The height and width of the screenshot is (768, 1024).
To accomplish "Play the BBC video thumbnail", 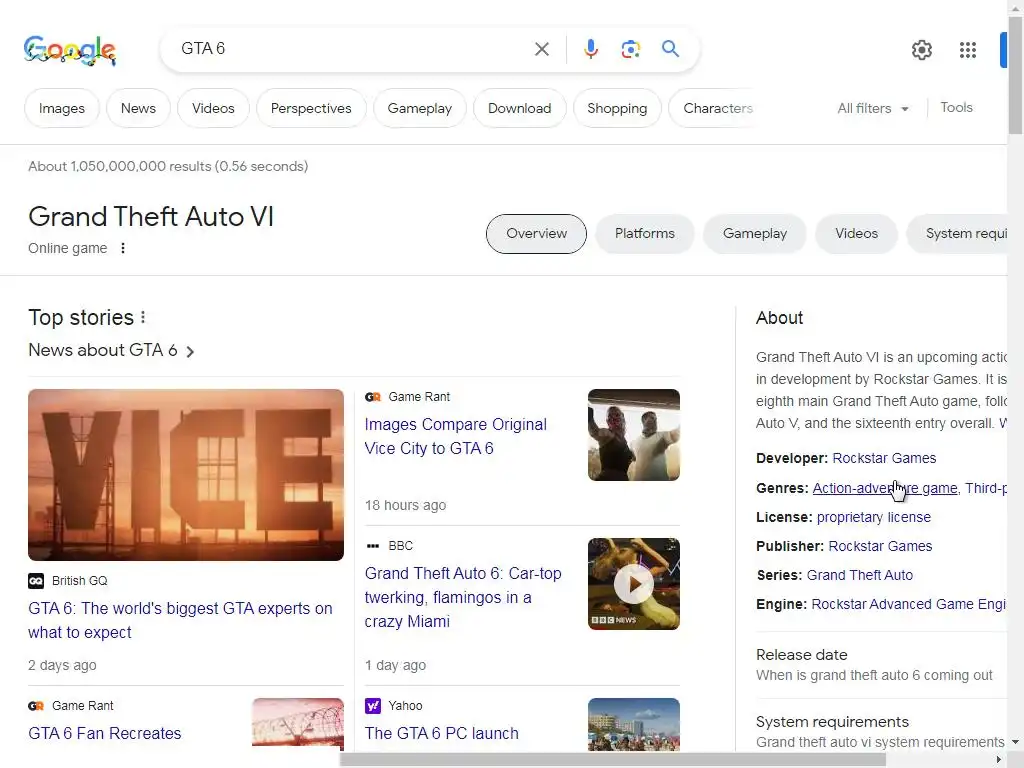I will coord(633,584).
